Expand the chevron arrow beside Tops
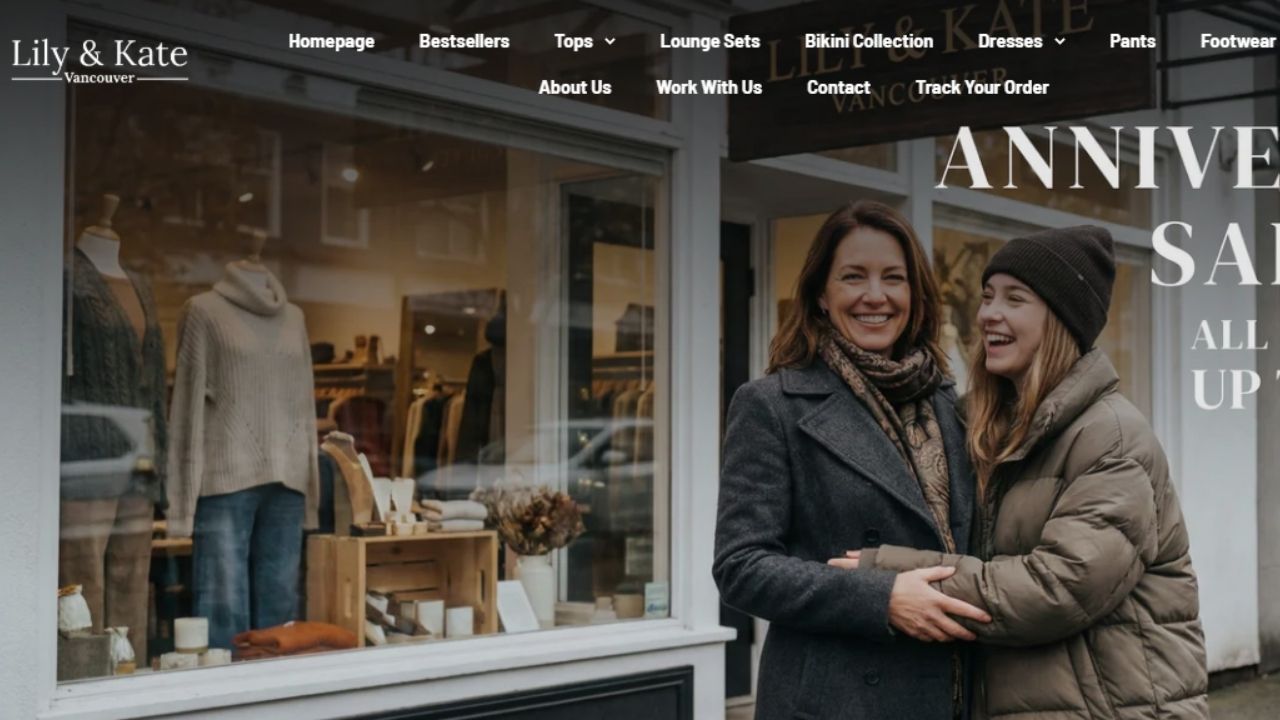Viewport: 1280px width, 720px height. 609,41
